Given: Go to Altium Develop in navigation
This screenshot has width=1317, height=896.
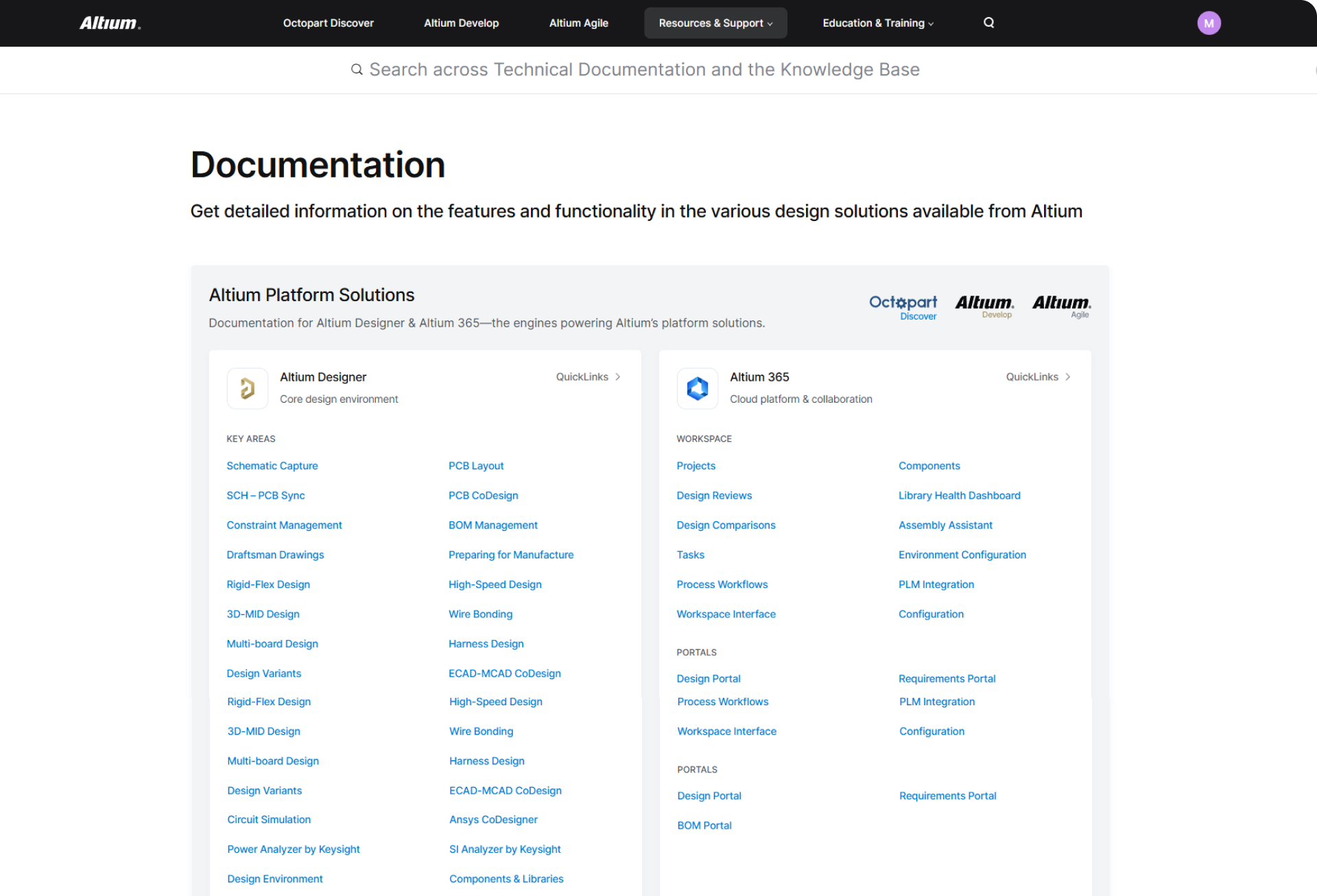Looking at the screenshot, I should pyautogui.click(x=461, y=23).
